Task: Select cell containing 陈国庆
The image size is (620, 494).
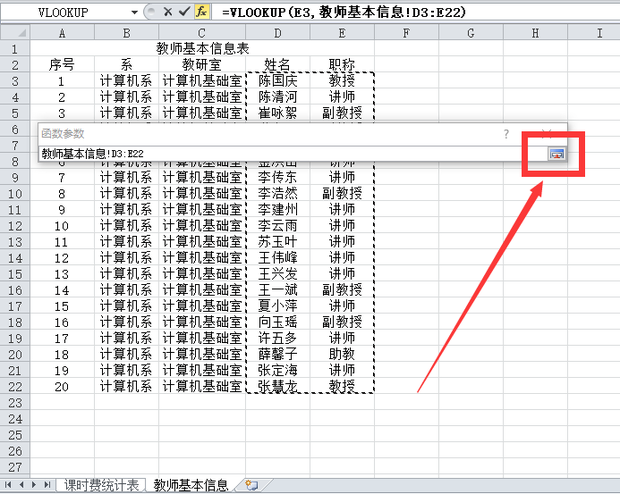Action: pos(278,81)
